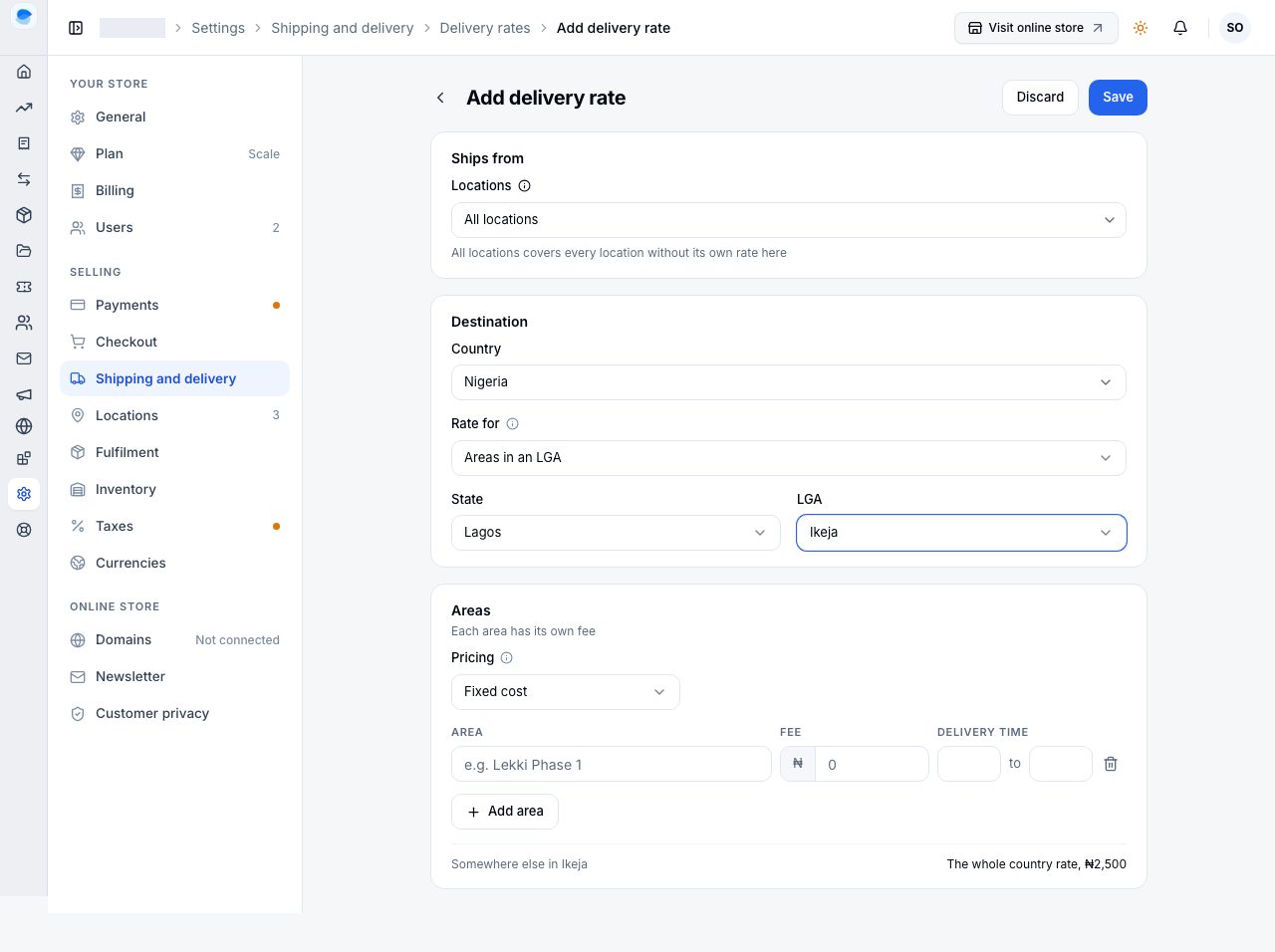Click the Fee amount input field
This screenshot has width=1275, height=952.
(872, 764)
